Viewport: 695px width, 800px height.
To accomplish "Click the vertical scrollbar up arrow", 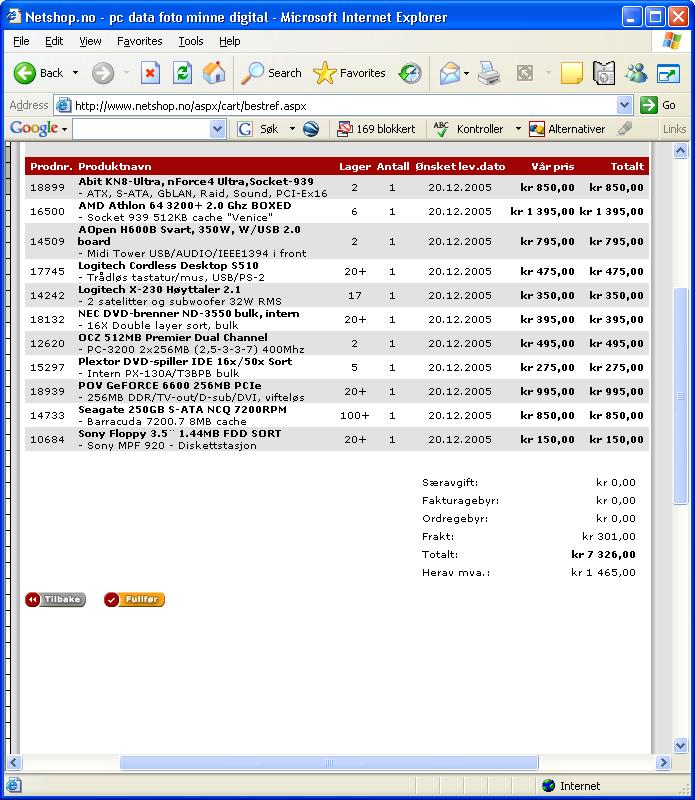I will point(680,151).
